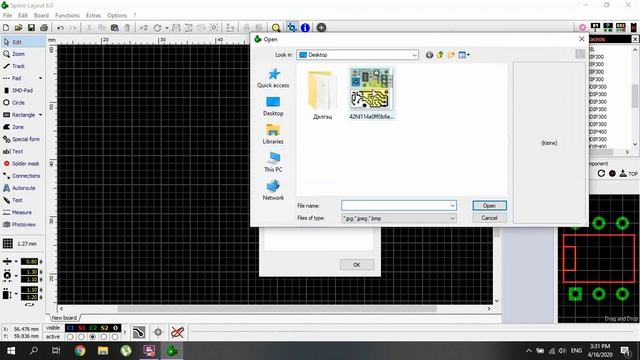
Task: Click the blue info toolbar icon
Action: 305,28
